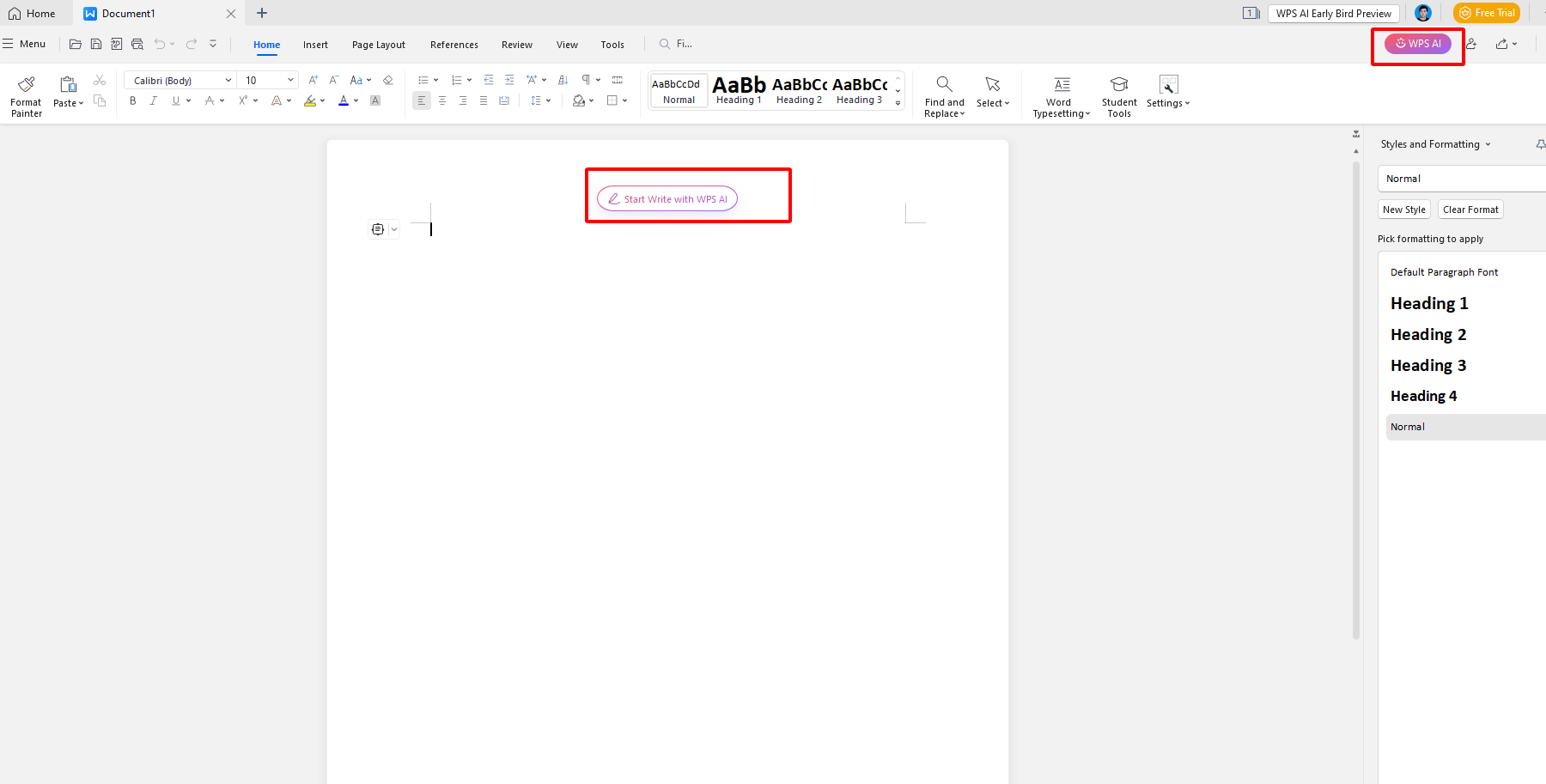Apply Heading 2 from the Styles panel
The width and height of the screenshot is (1546, 784).
pos(1428,334)
